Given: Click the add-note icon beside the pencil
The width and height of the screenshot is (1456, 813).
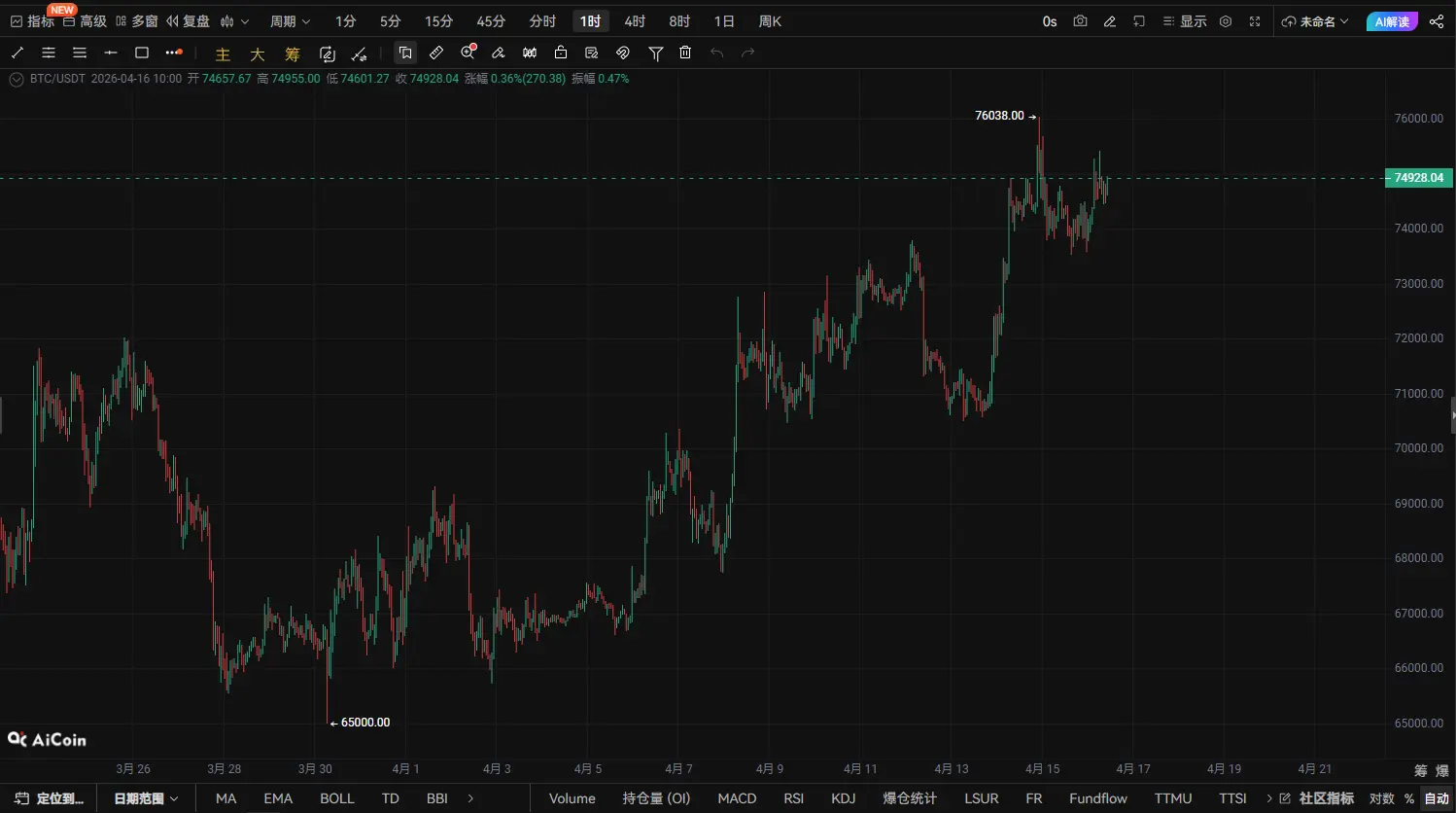Looking at the screenshot, I should coord(1139,21).
